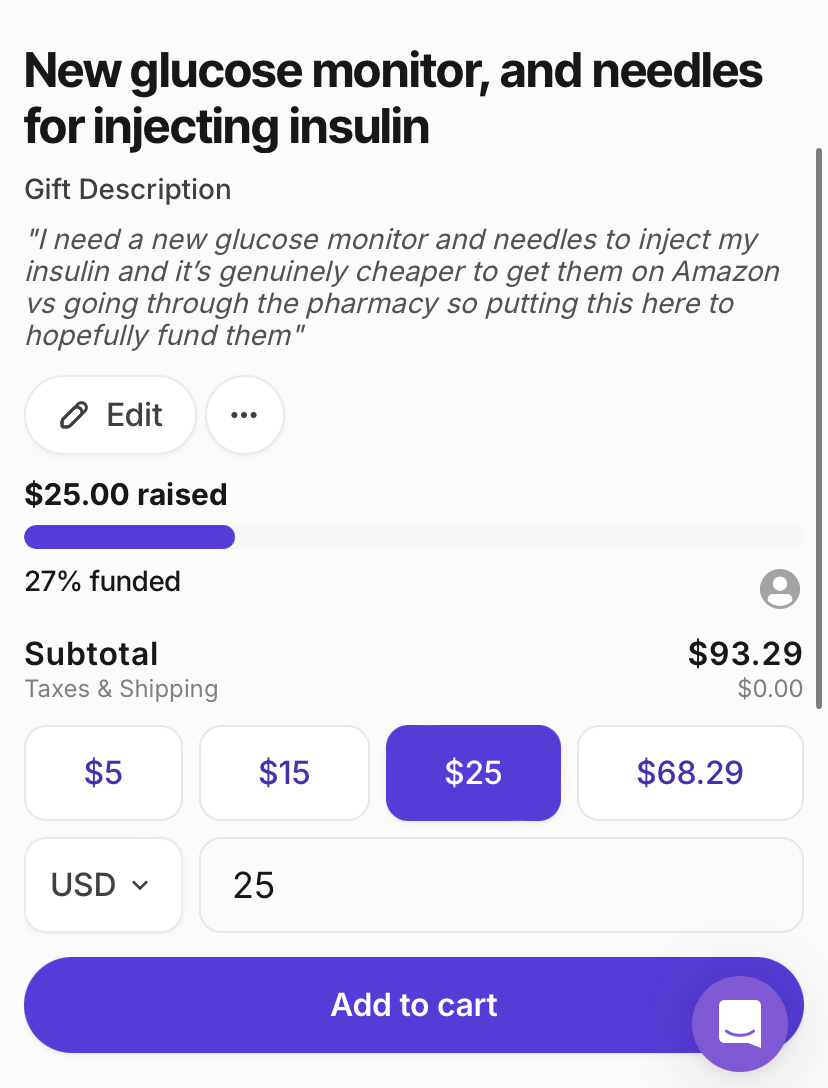Open the three-dot more options menu
Viewport: 828px width, 1088px height.
pos(244,415)
